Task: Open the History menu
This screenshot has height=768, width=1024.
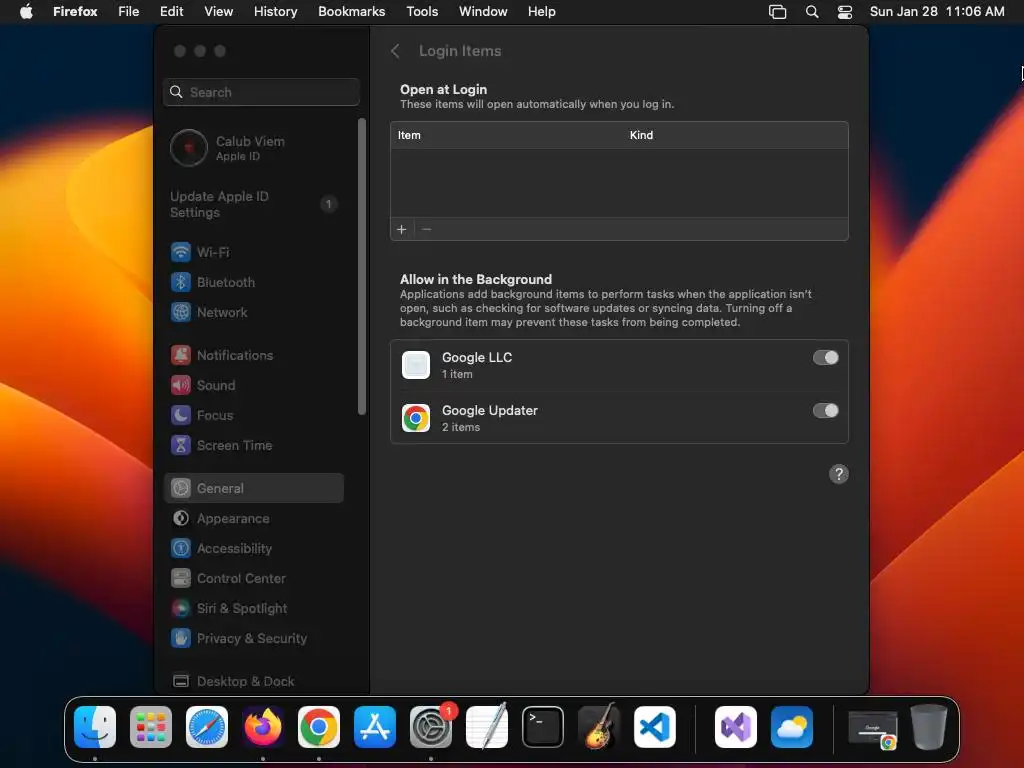Action: click(x=276, y=11)
